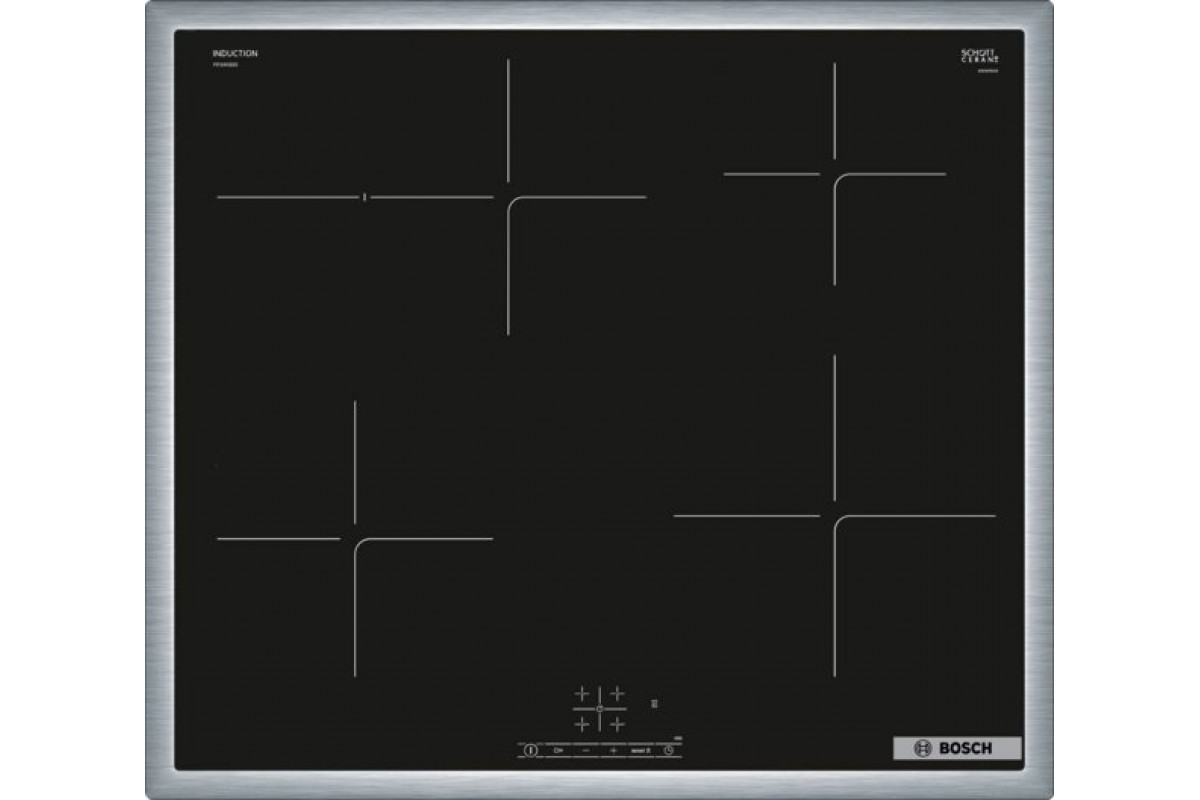
Task: Tap center of rear-left cooking zone crosshair
Action: coord(508,197)
